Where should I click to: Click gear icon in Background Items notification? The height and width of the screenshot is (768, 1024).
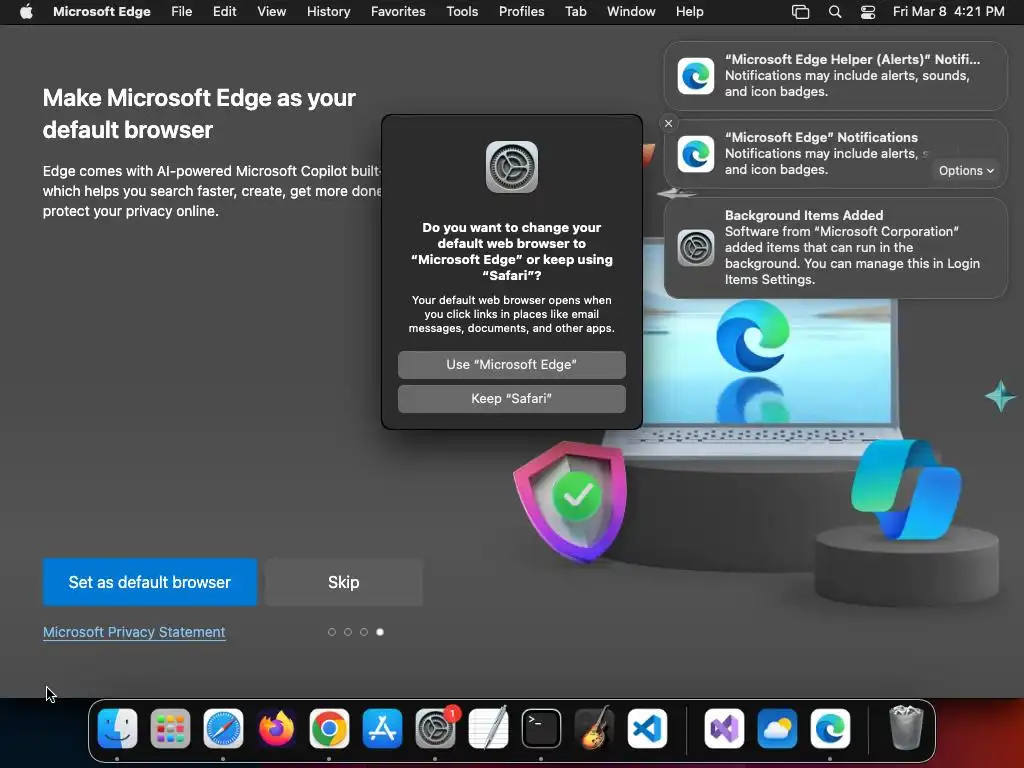(696, 248)
